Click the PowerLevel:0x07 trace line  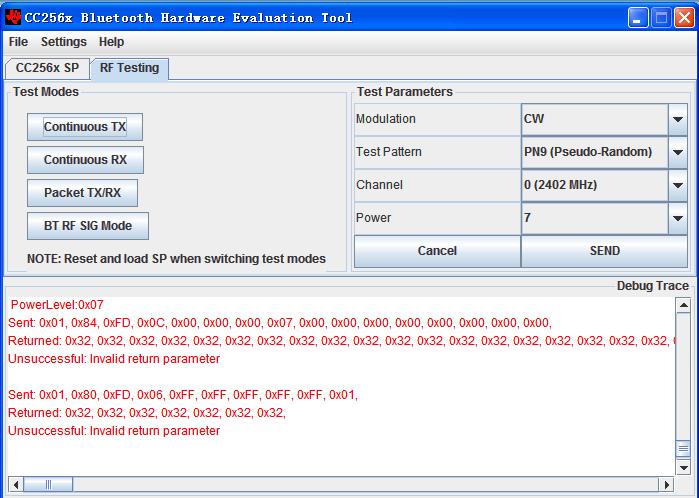pyautogui.click(x=57, y=305)
